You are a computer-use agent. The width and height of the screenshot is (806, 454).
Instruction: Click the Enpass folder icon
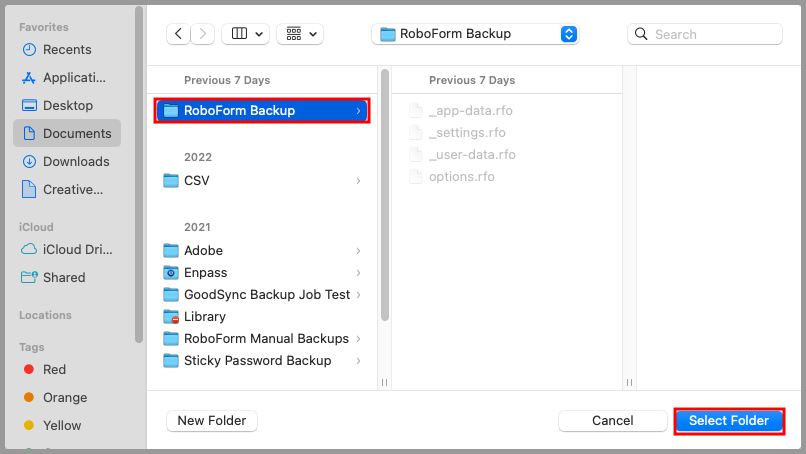171,273
